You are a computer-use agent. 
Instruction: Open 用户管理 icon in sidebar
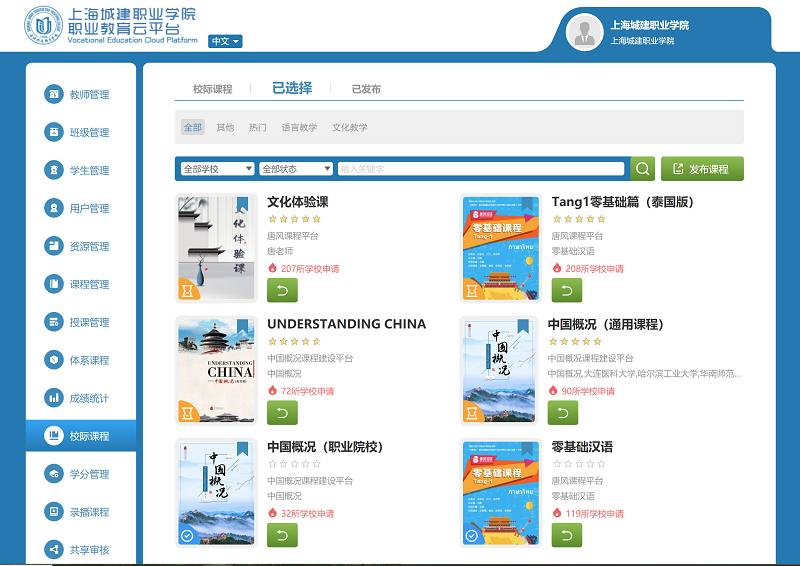[54, 208]
